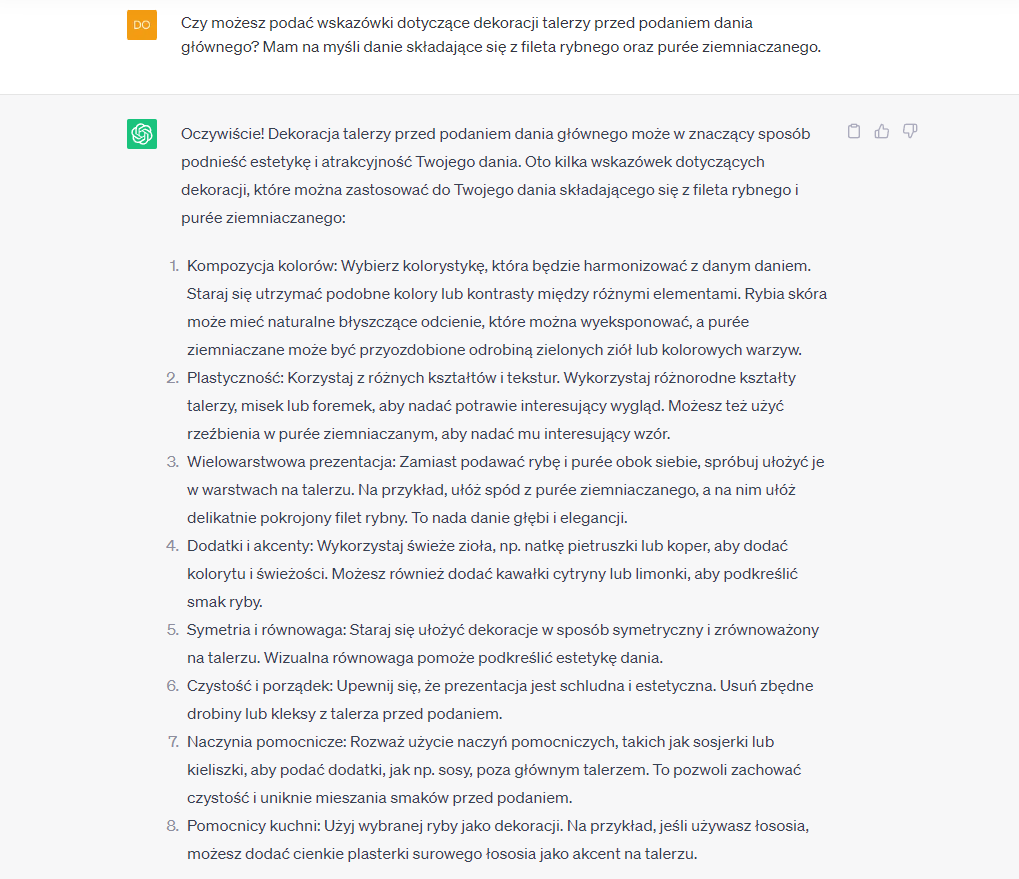Click the list number 1 marker
Screen dimensions: 1019x879
coord(174,266)
